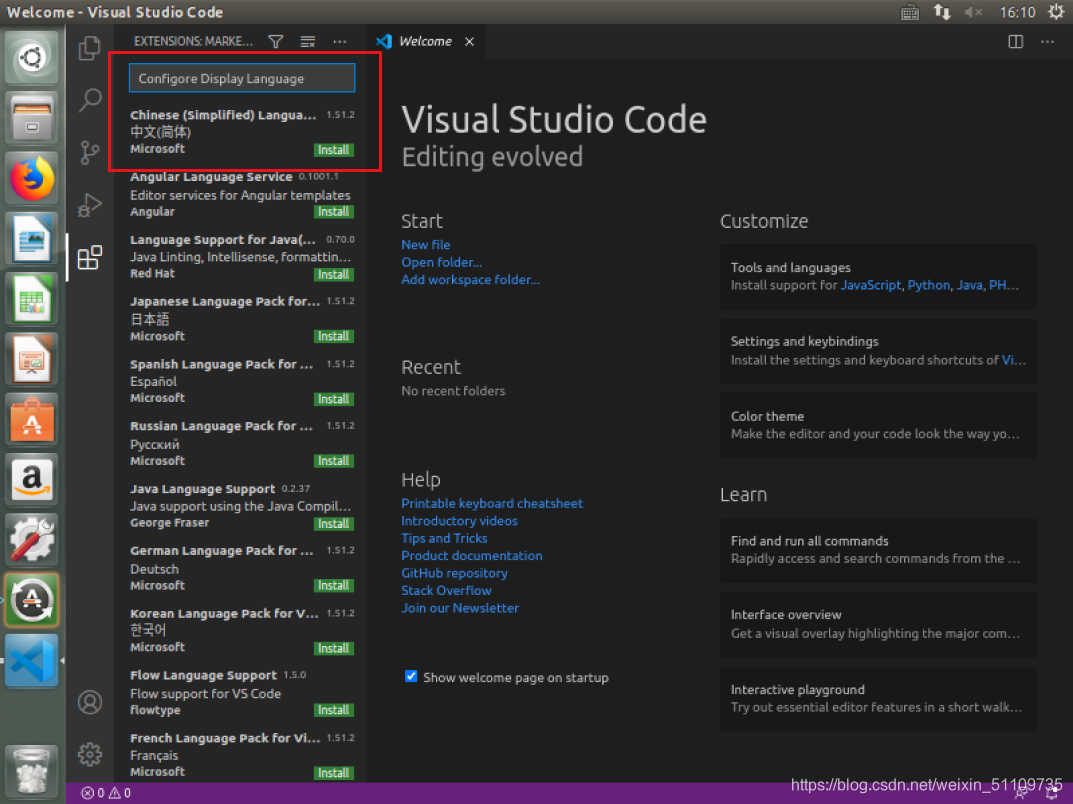Click the JavaScript language support link
This screenshot has width=1073, height=804.
pos(870,285)
